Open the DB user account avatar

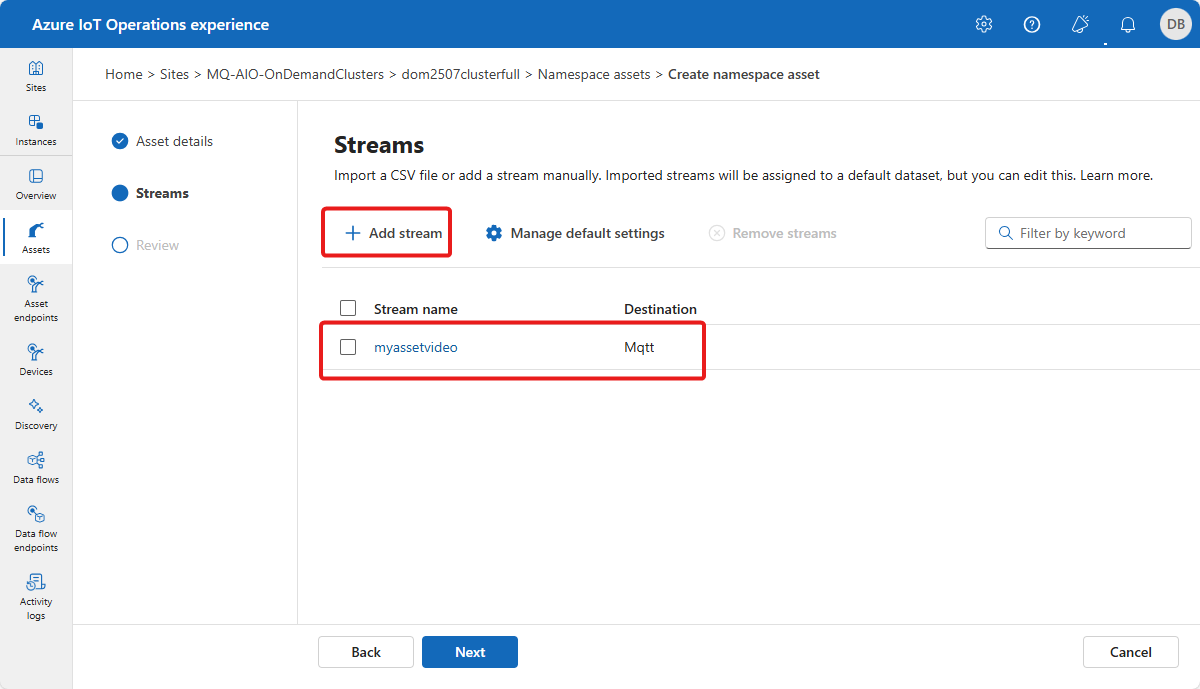(x=1176, y=24)
